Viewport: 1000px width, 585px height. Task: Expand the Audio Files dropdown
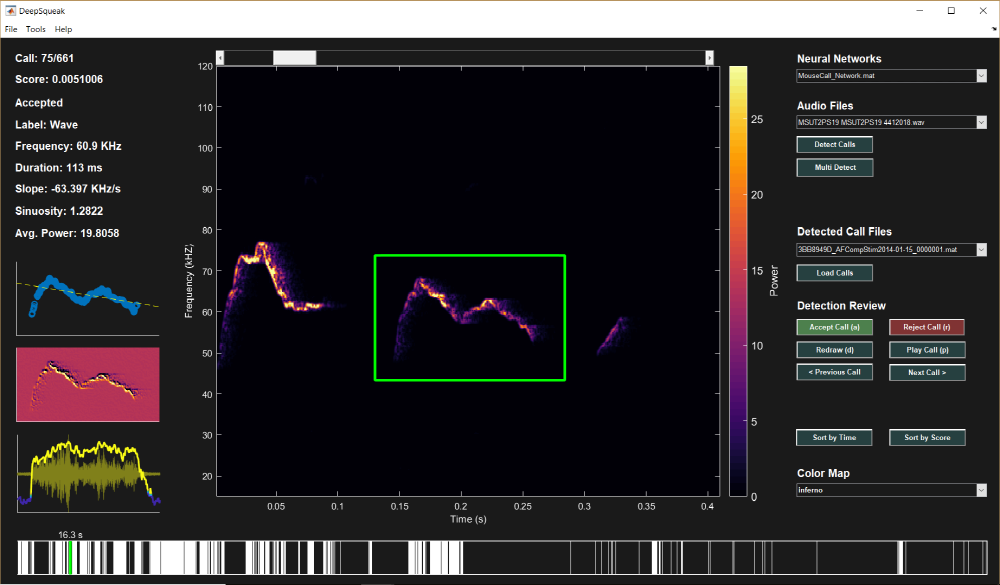coord(981,122)
